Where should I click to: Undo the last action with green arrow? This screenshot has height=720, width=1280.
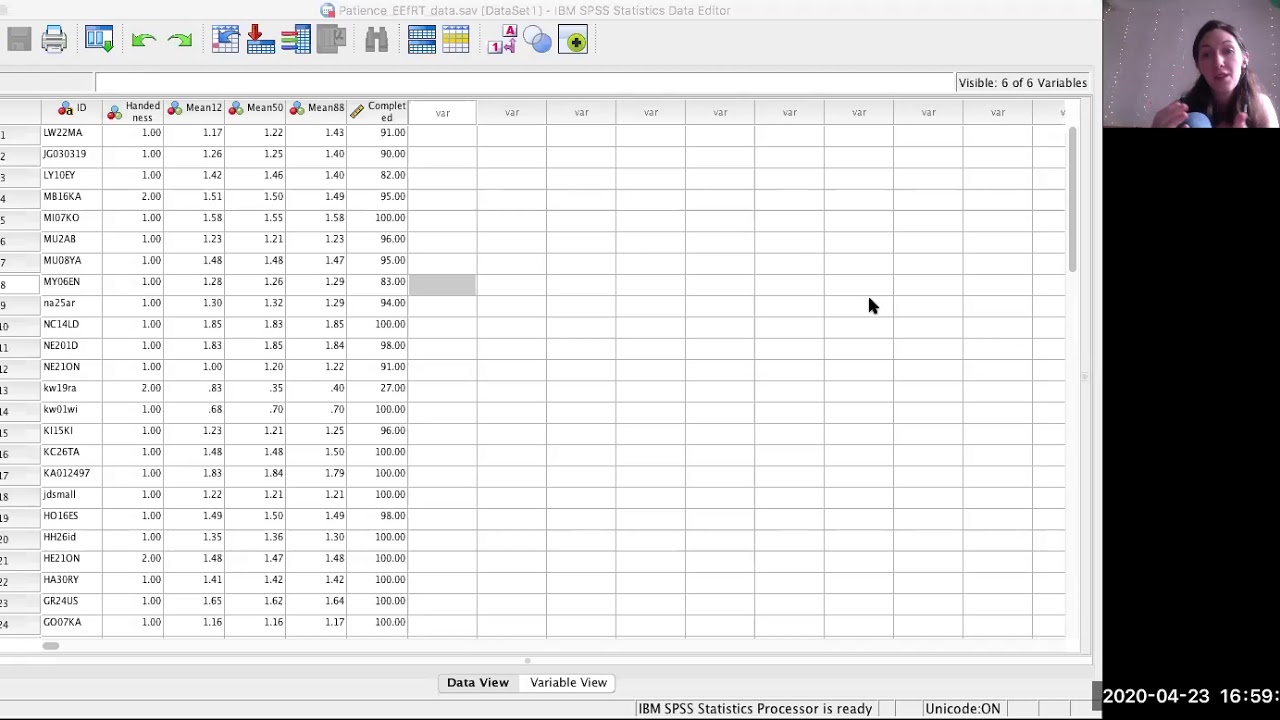point(143,40)
